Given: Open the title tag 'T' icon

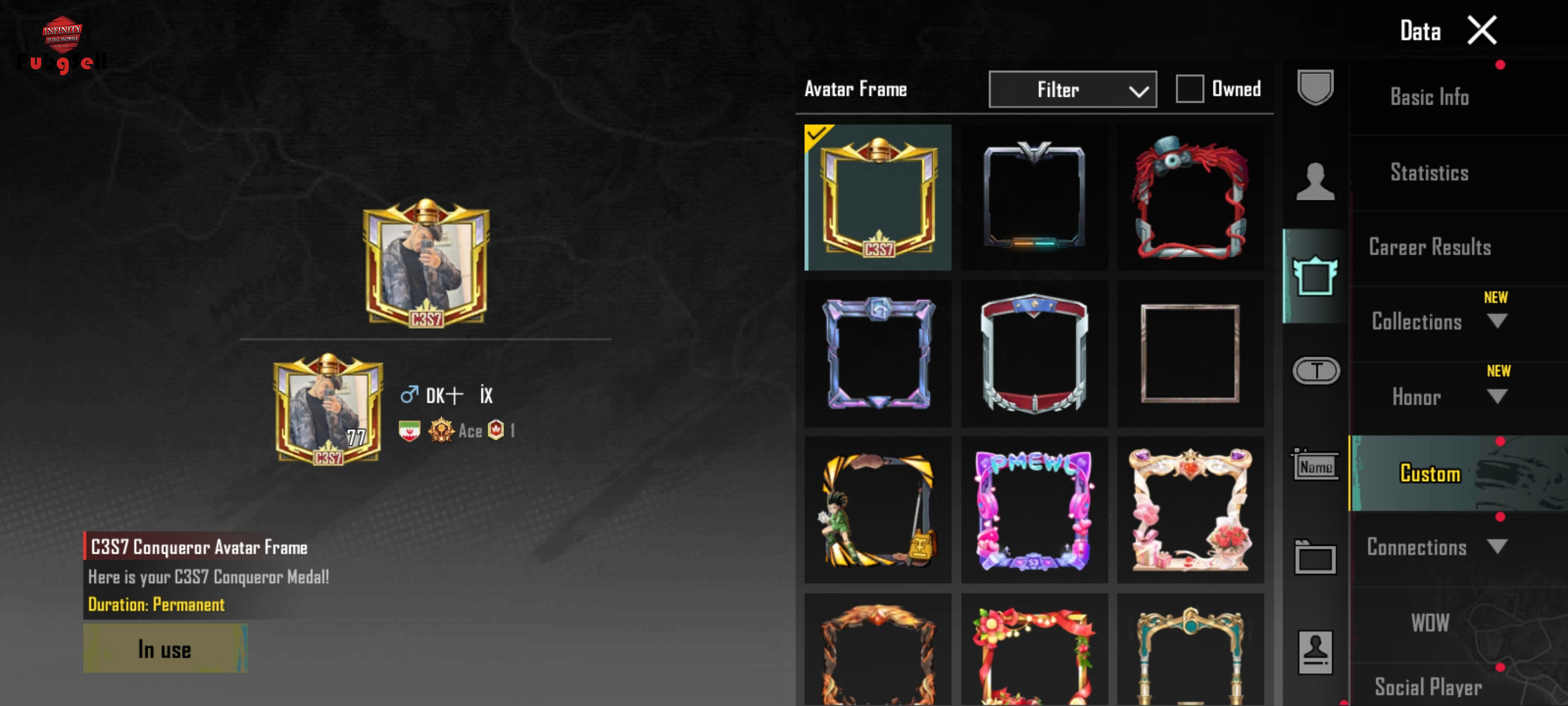Looking at the screenshot, I should (x=1316, y=371).
